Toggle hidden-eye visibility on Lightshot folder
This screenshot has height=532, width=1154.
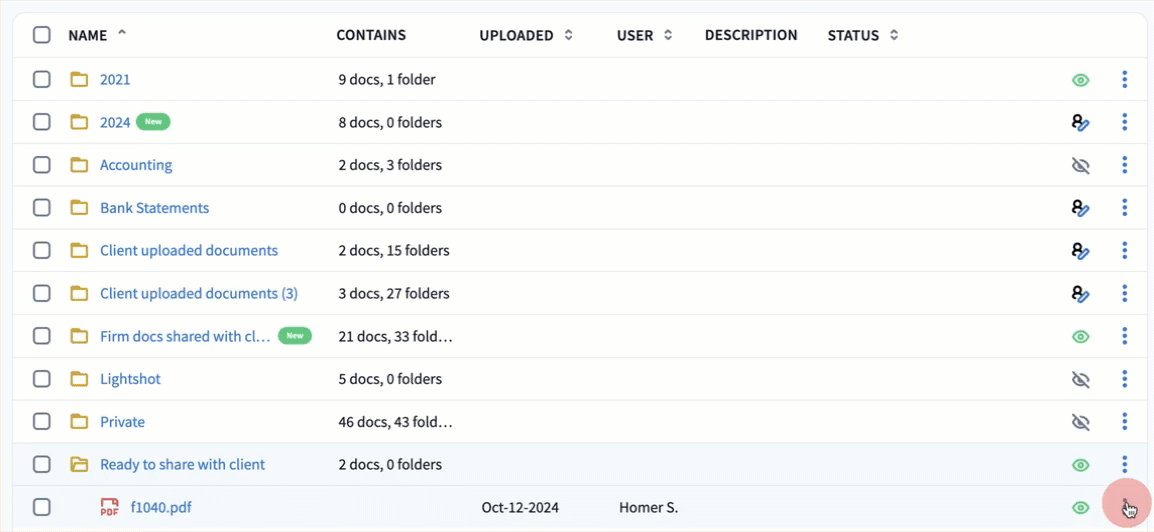tap(1080, 379)
